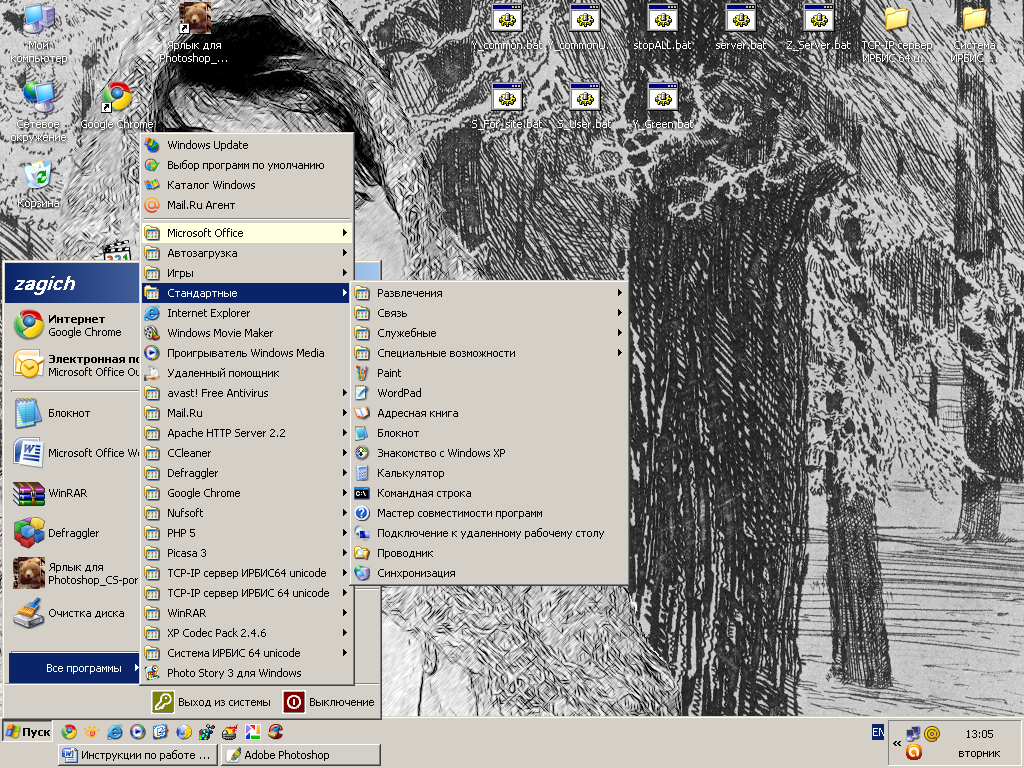Open the XP Codec Pack 2.4.6 folder

point(247,633)
